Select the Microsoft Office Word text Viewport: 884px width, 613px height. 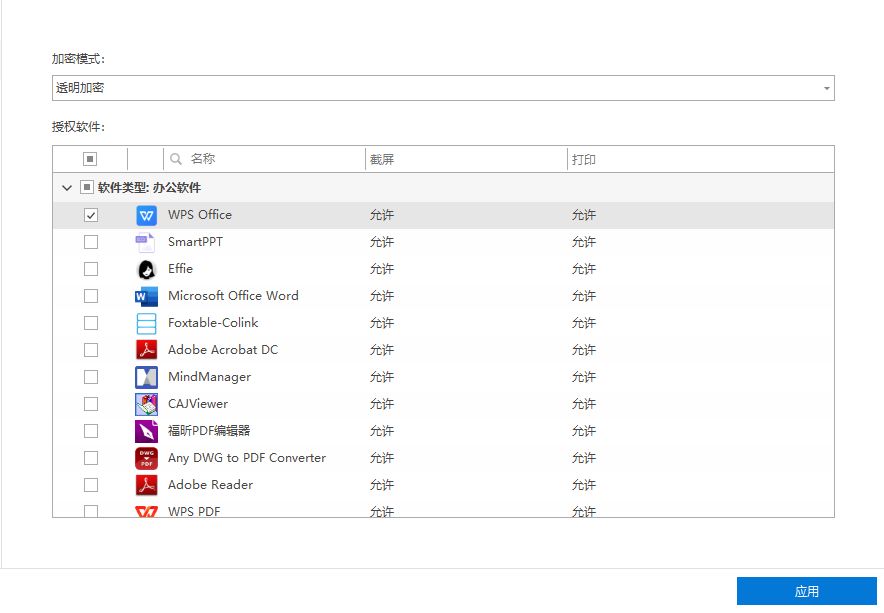point(233,296)
